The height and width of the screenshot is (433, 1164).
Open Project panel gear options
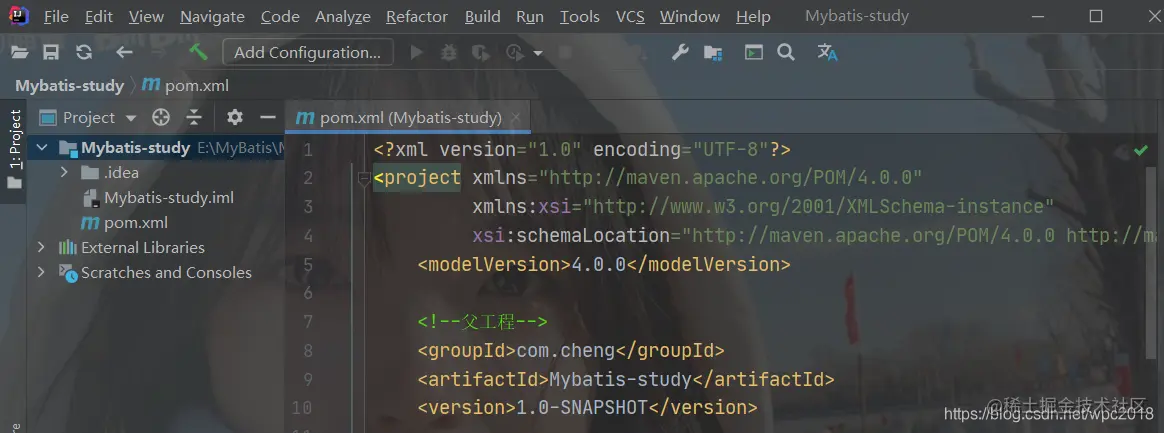(235, 117)
